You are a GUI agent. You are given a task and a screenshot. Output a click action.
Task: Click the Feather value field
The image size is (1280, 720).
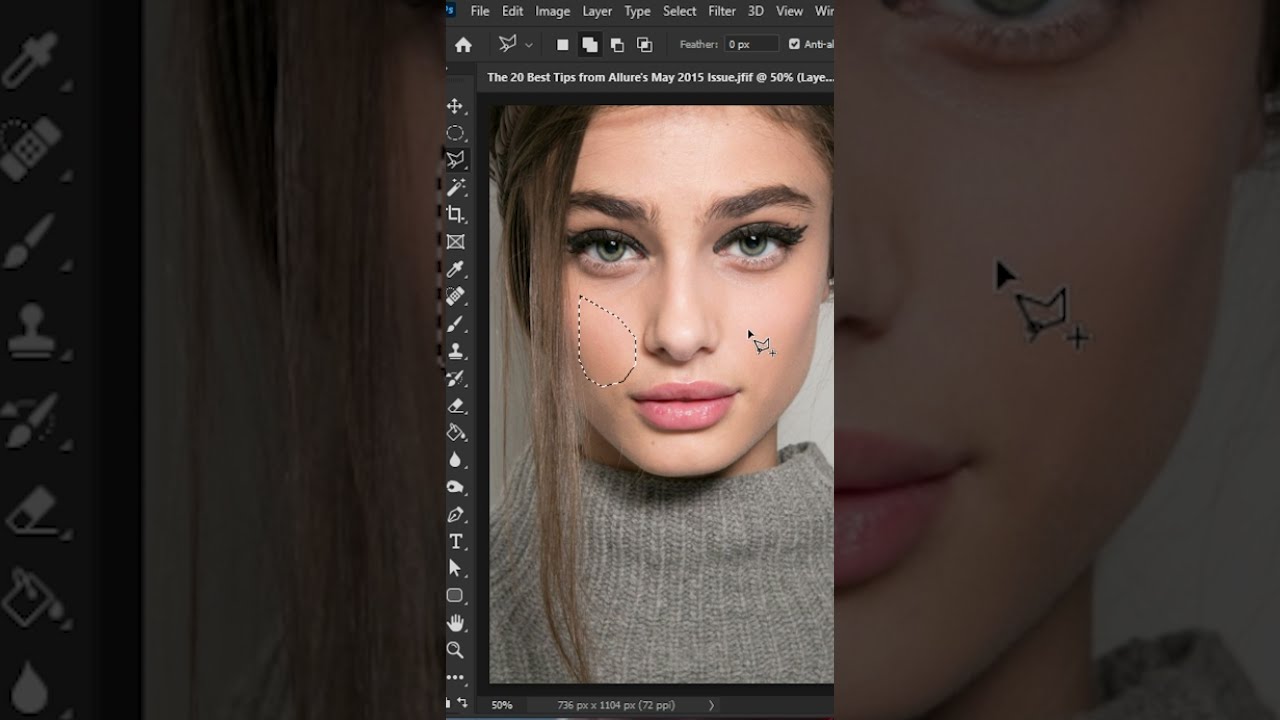(x=751, y=44)
